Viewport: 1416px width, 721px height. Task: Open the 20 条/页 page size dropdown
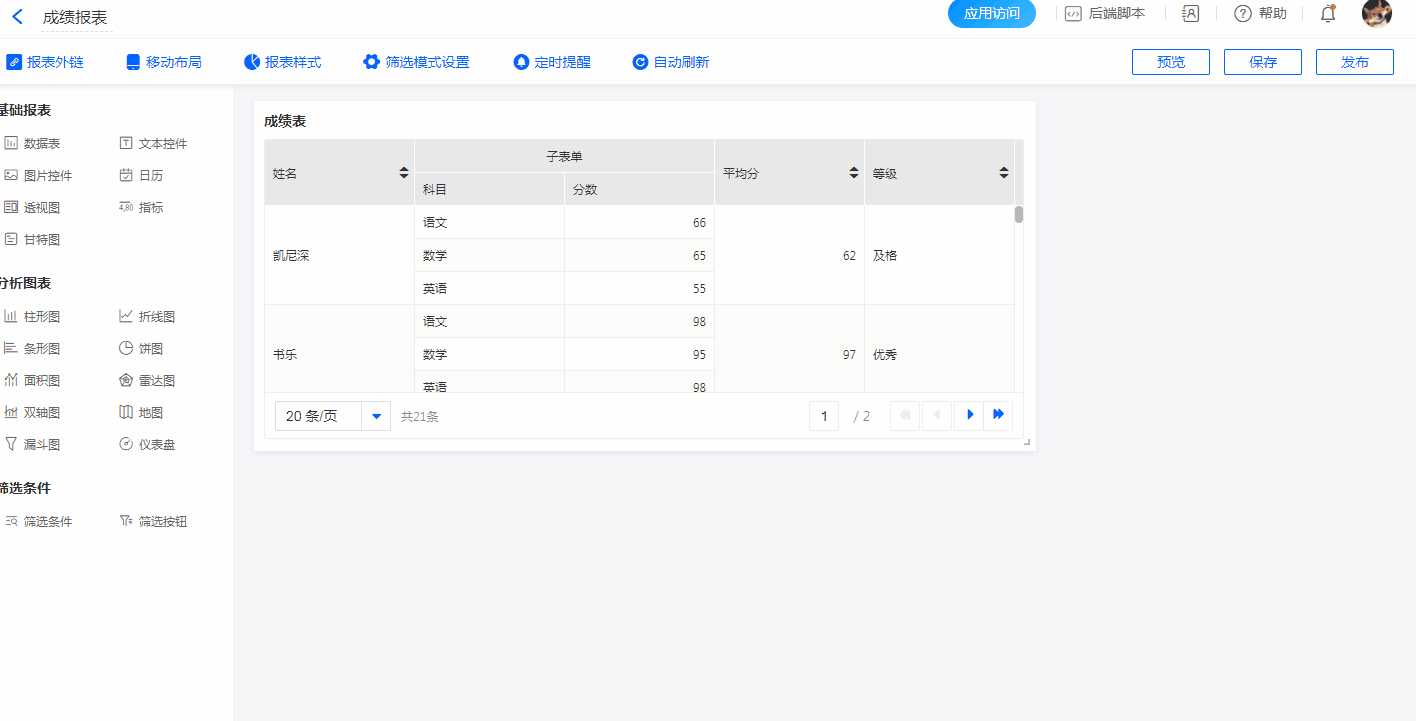(x=377, y=416)
